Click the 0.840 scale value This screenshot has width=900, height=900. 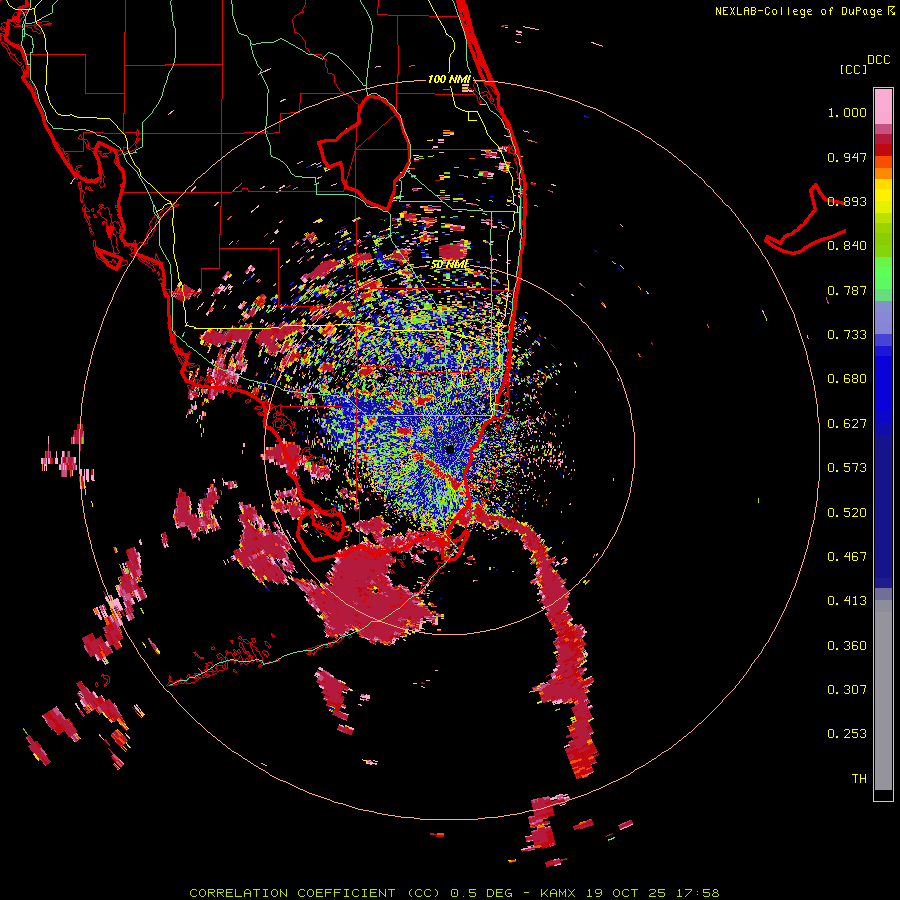(x=847, y=246)
